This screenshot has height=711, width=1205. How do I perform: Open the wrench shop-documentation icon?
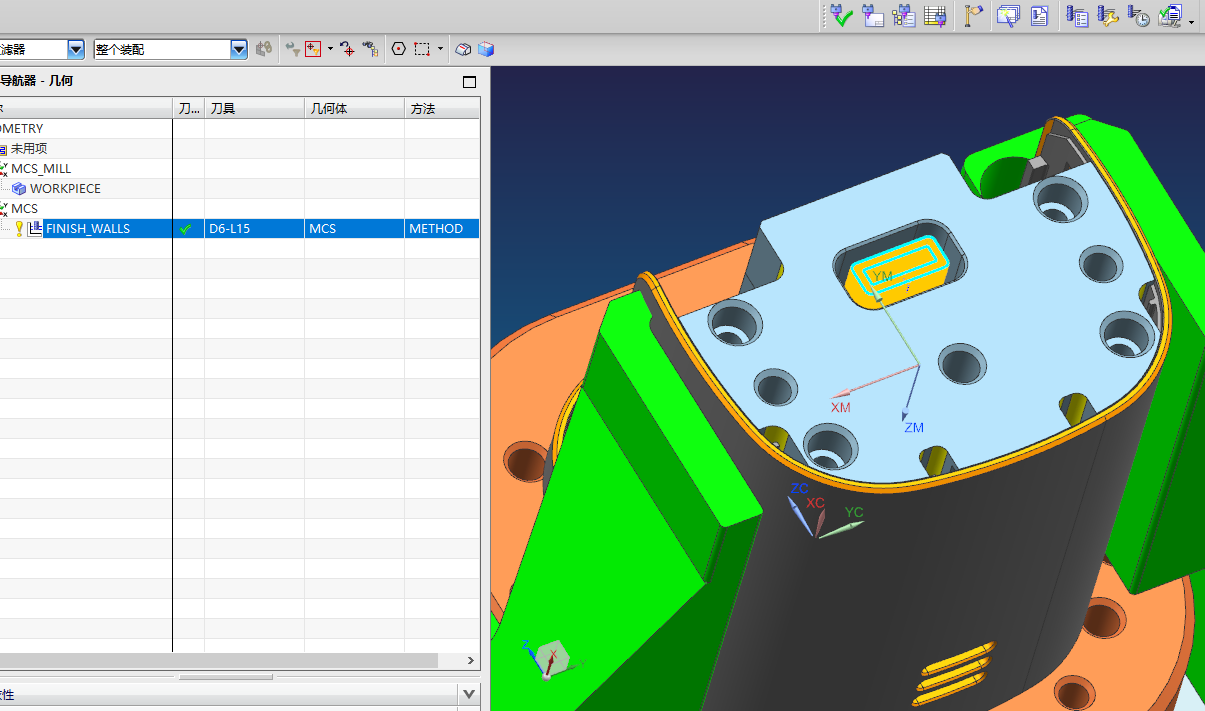[1107, 16]
